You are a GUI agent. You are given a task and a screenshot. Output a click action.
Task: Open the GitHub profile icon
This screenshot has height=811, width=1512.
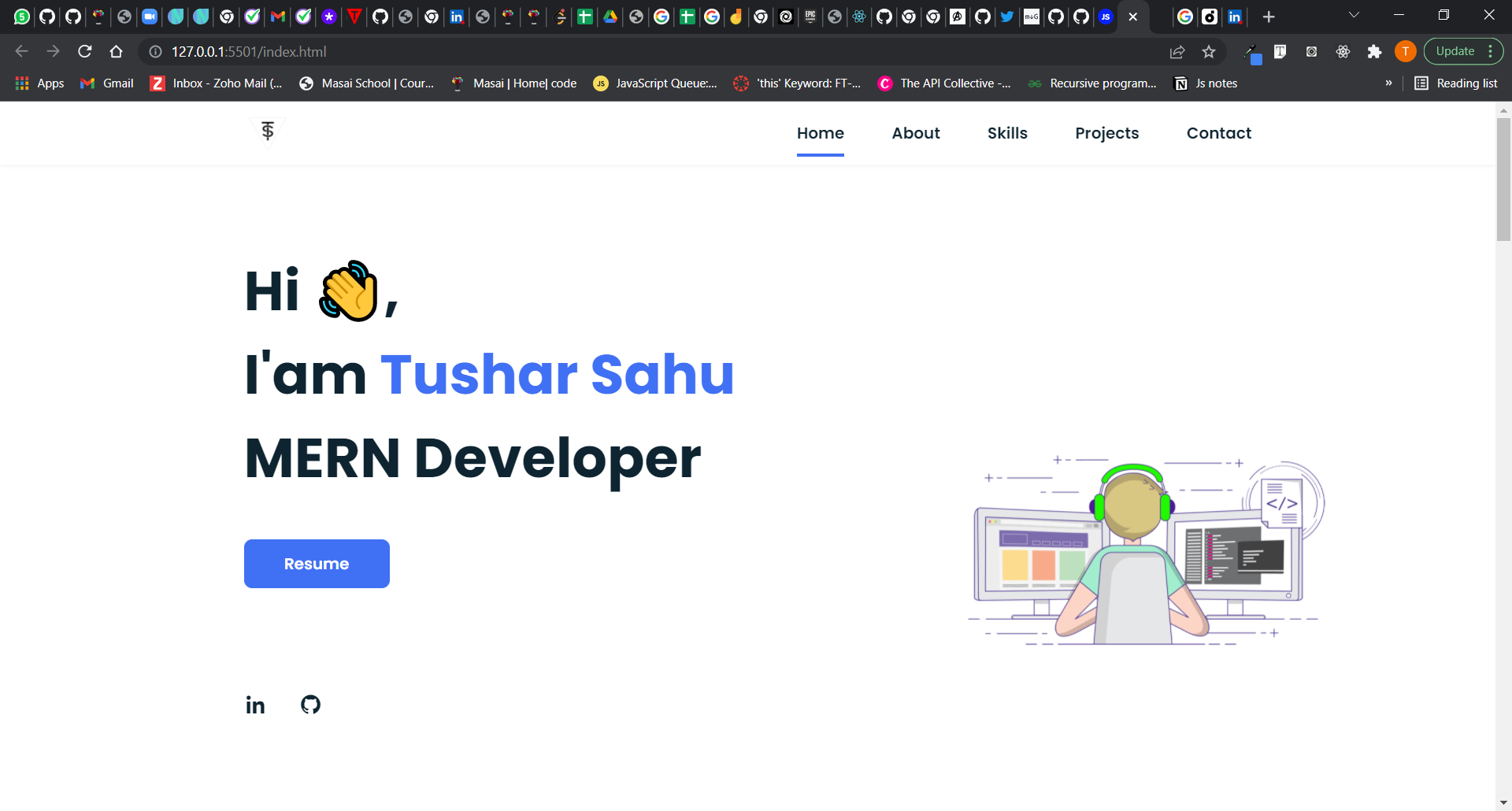click(x=310, y=705)
